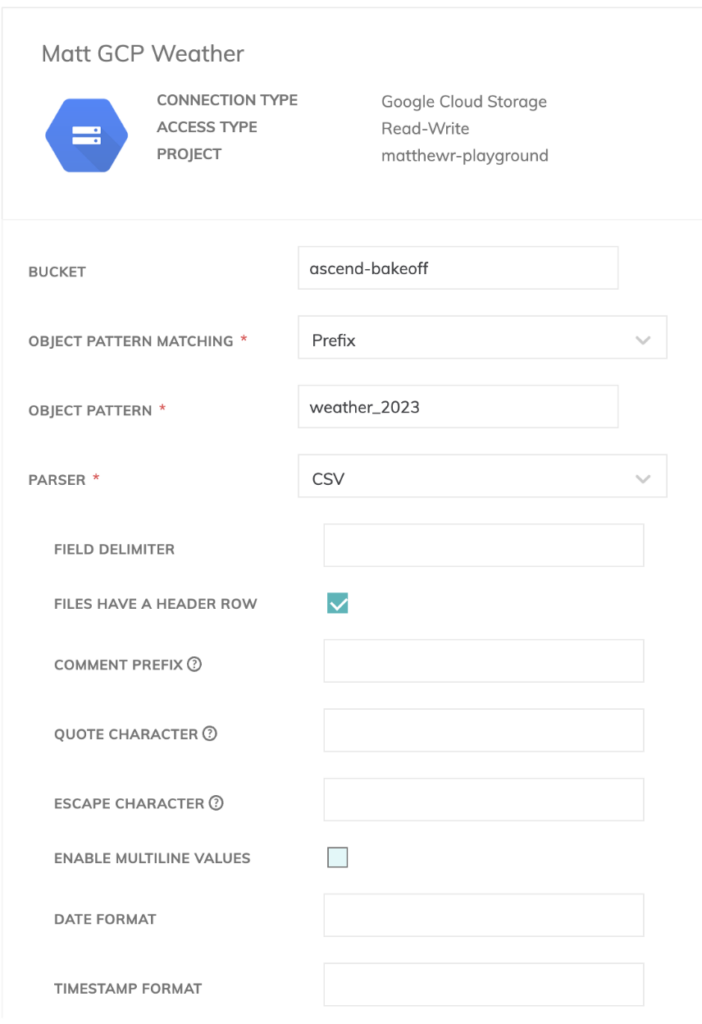702x1024 pixels.
Task: Click the Google Cloud Storage hexagon icon
Action: (x=86, y=136)
